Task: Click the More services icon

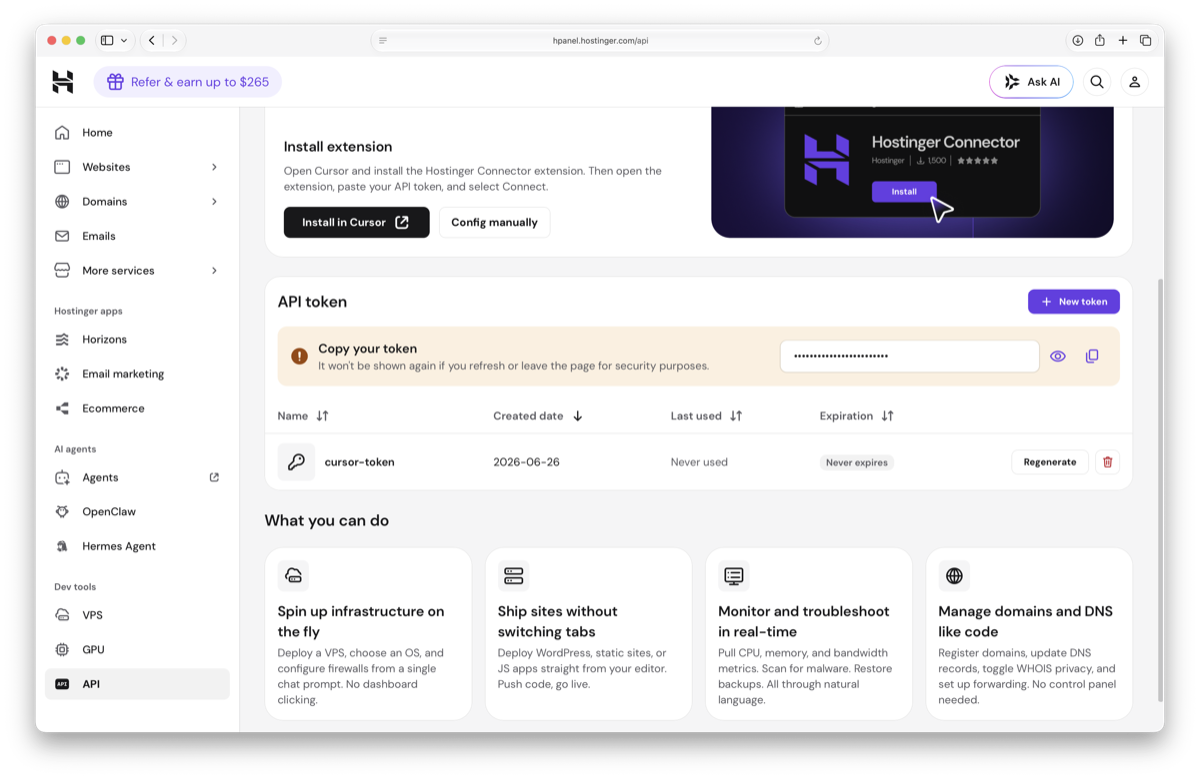Action: (x=62, y=270)
